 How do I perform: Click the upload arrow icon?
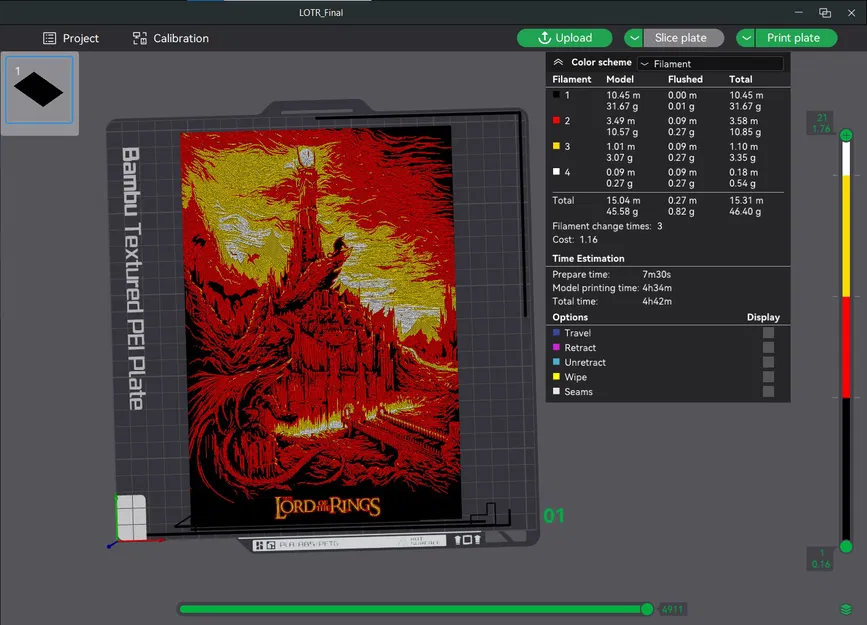click(x=544, y=38)
